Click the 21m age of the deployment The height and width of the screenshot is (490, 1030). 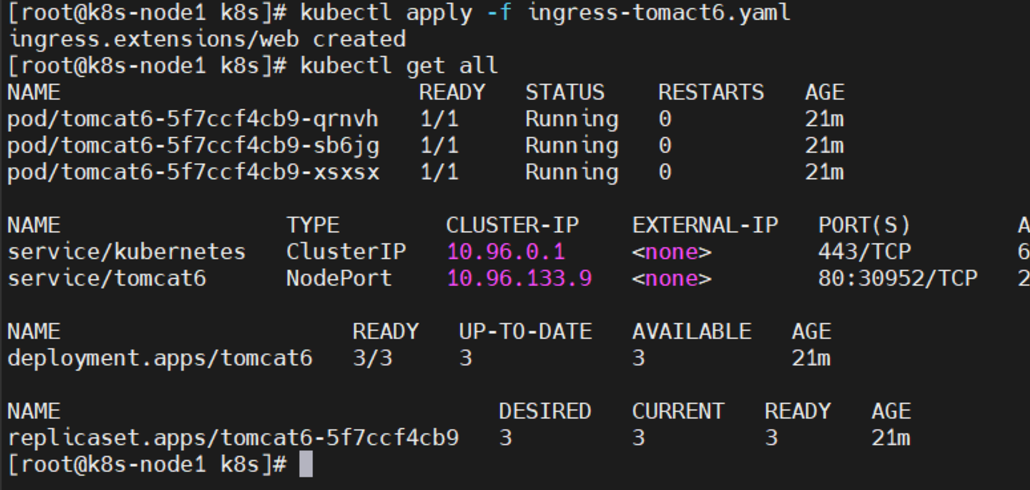click(811, 359)
